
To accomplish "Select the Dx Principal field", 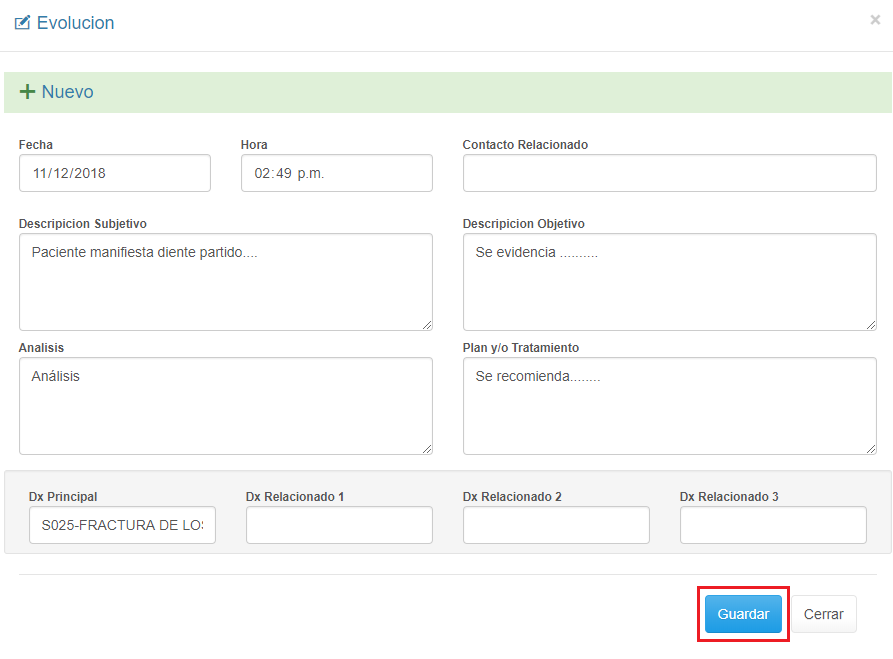I will coord(122,525).
